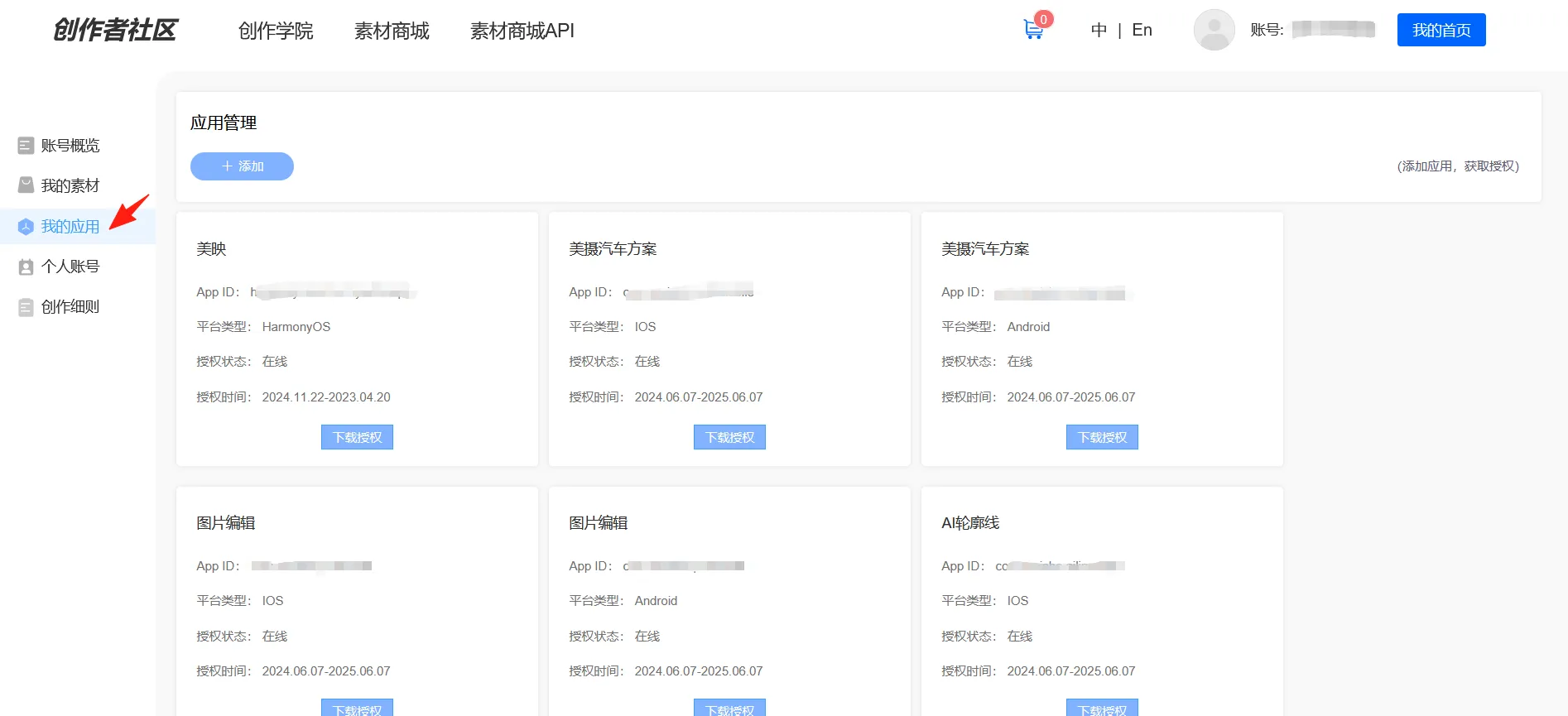
Task: Click the 账号概览 sidebar icon
Action: [26, 146]
